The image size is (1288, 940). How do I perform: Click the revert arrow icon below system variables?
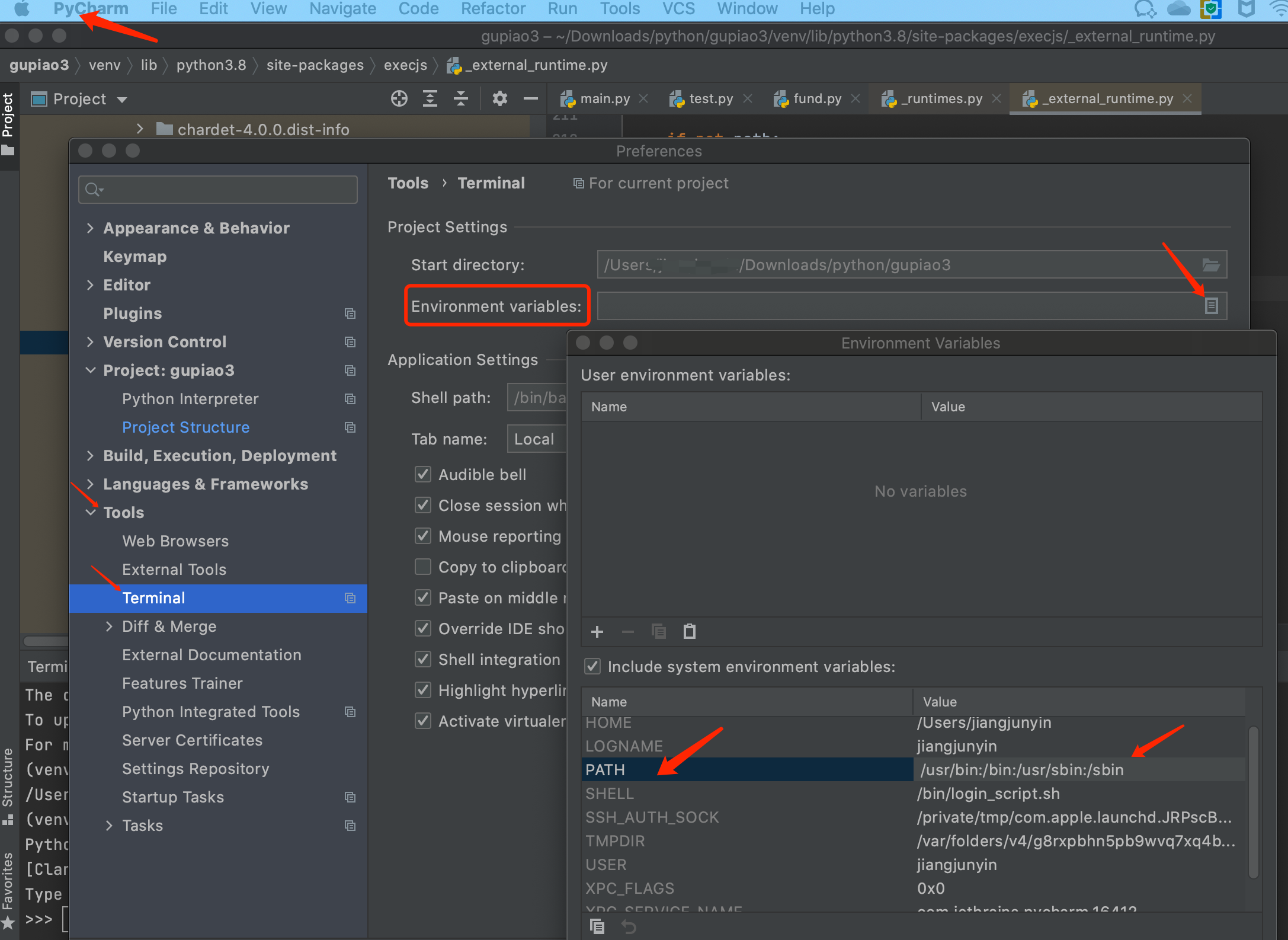[x=629, y=926]
